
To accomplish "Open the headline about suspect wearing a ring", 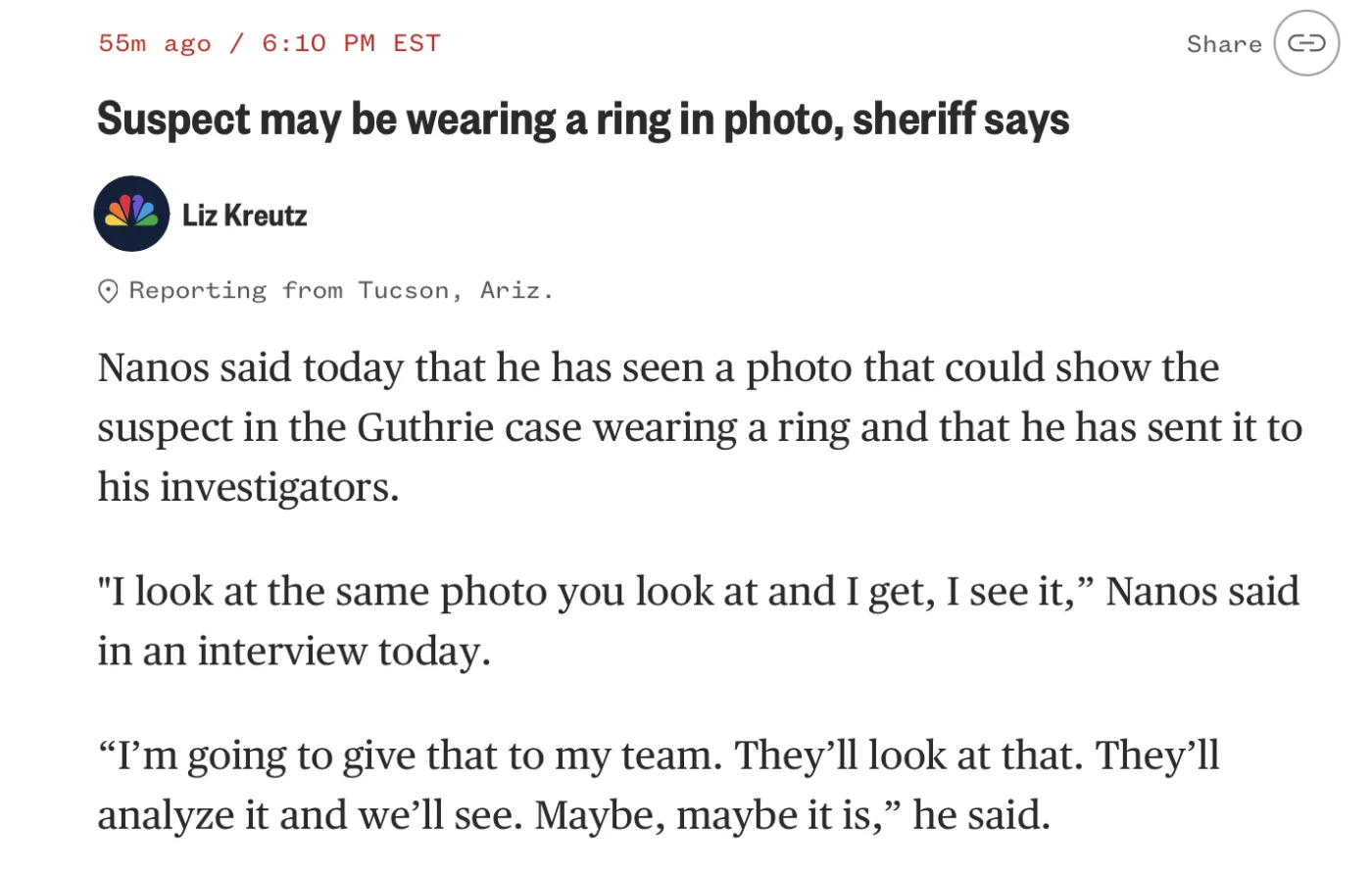I will click(583, 119).
